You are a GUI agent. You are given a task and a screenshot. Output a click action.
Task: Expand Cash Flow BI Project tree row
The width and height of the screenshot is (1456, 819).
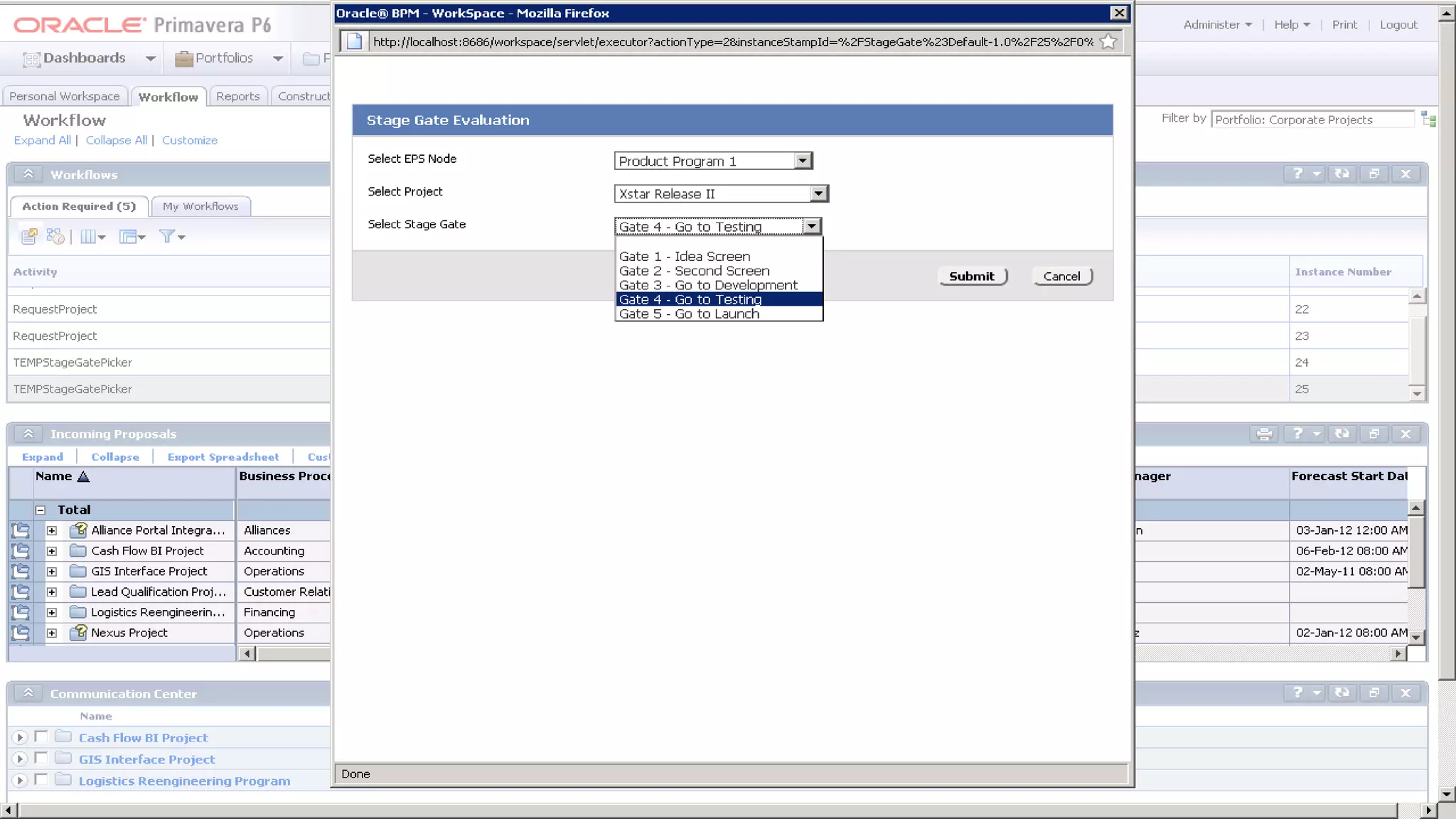click(52, 551)
